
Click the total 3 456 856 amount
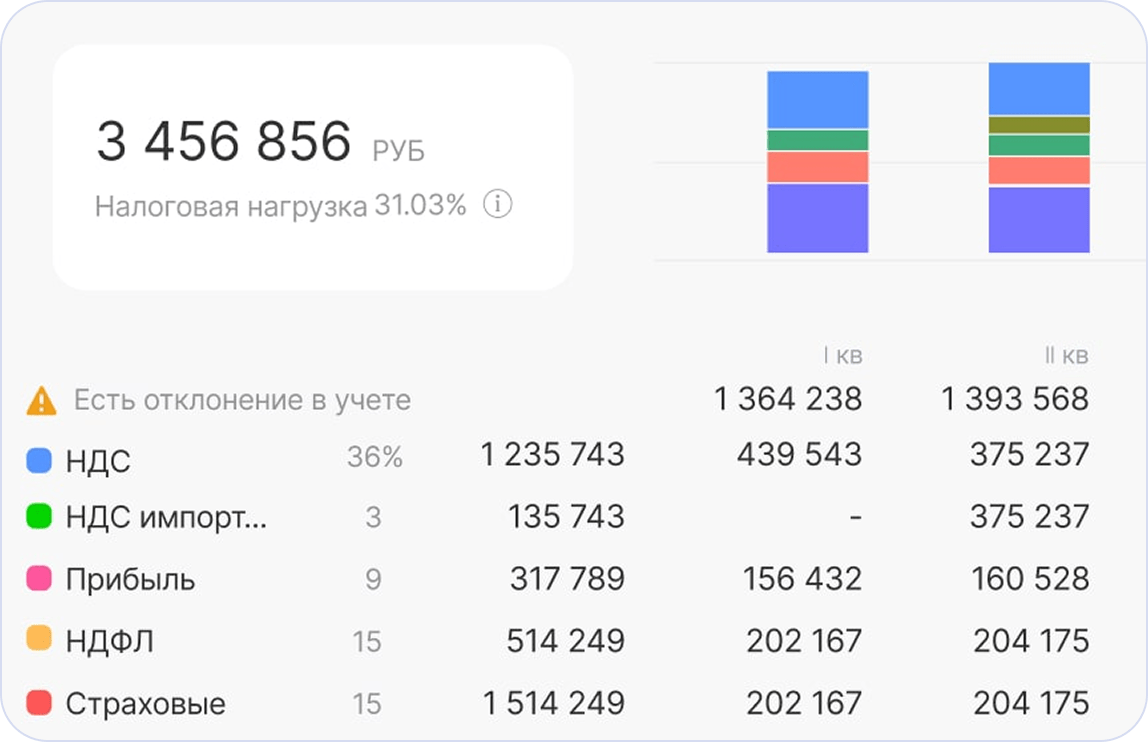tap(224, 141)
